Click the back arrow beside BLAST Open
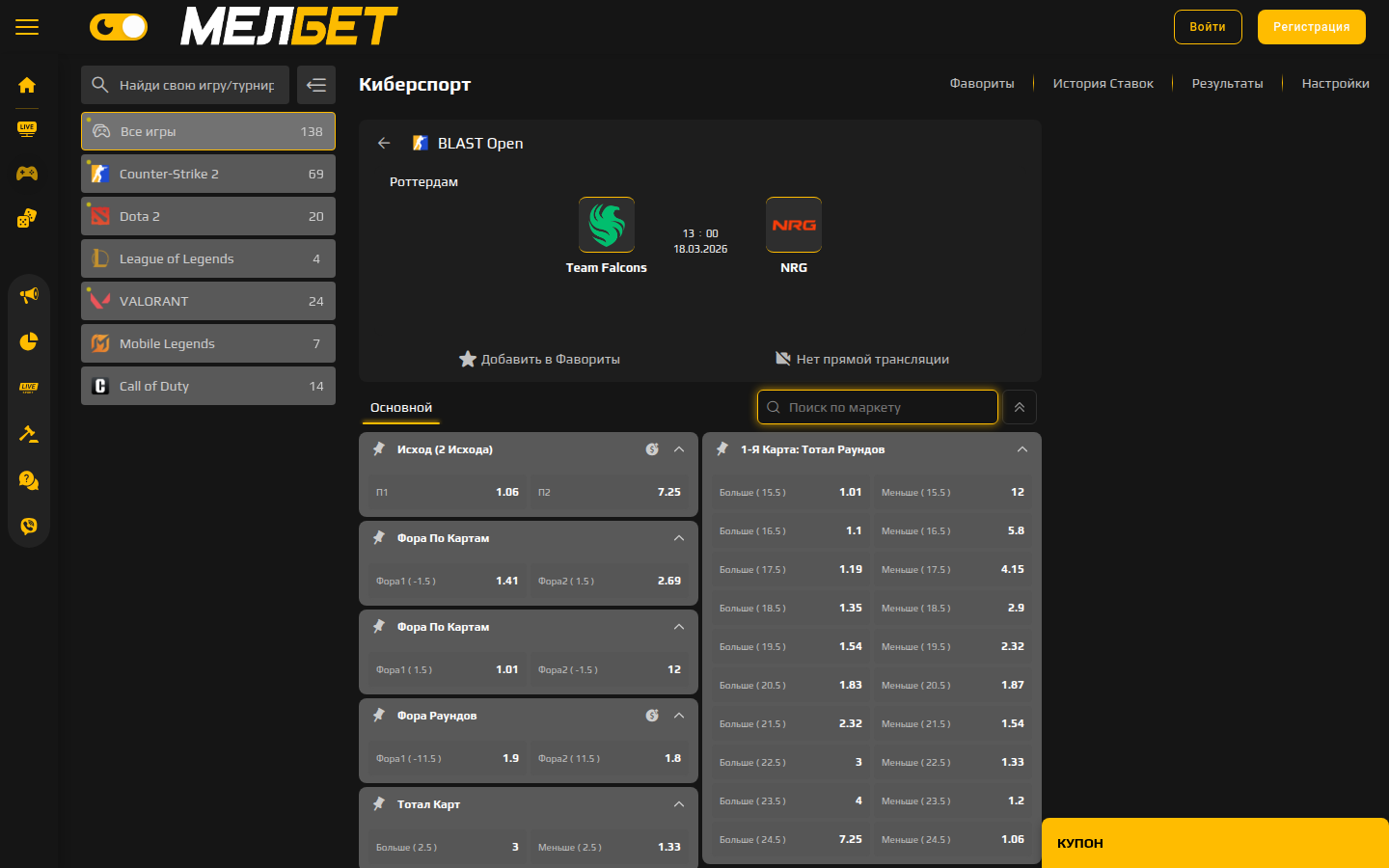1389x868 pixels. [x=384, y=143]
